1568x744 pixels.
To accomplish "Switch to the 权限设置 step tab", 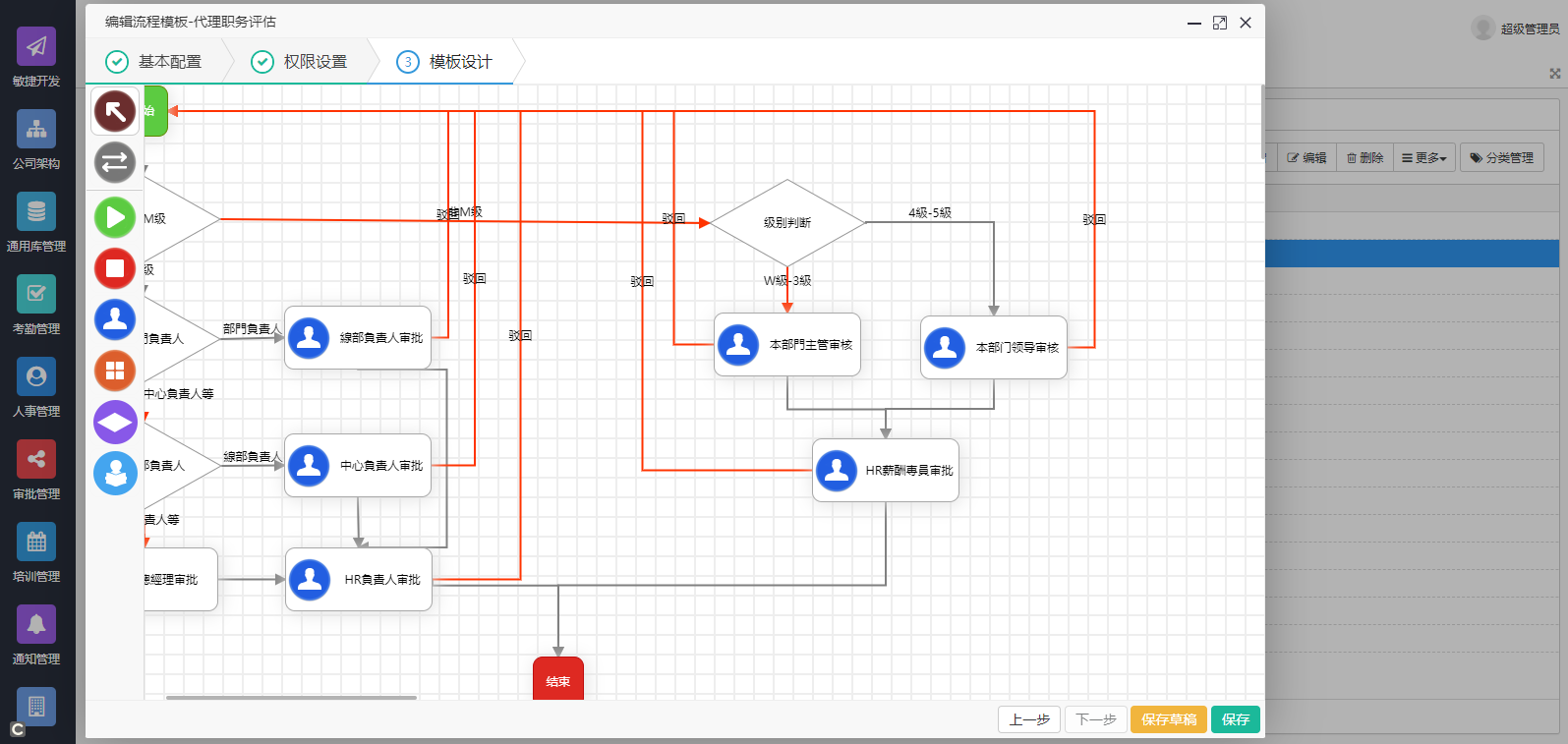I will (x=300, y=62).
